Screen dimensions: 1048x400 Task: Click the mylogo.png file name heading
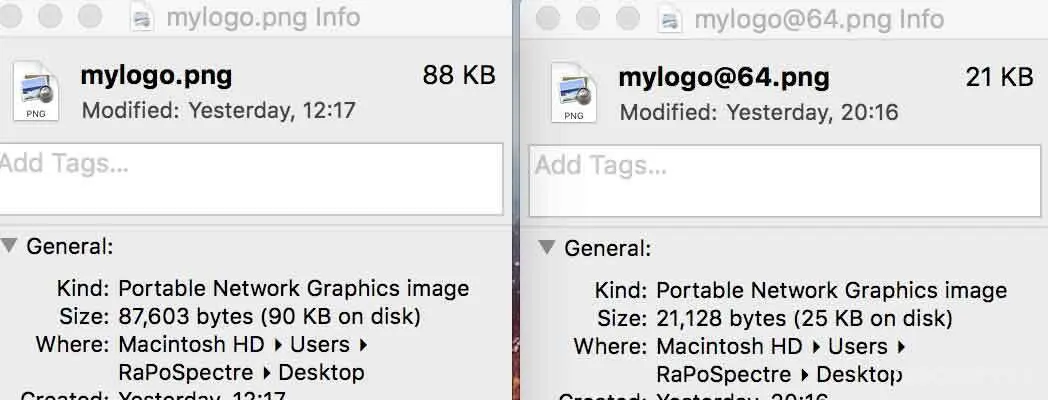click(x=156, y=76)
